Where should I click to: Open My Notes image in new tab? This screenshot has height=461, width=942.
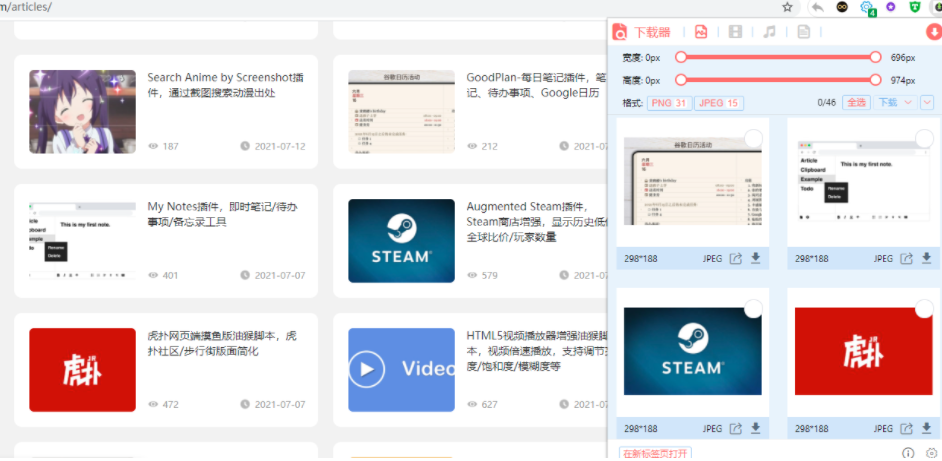(907, 258)
